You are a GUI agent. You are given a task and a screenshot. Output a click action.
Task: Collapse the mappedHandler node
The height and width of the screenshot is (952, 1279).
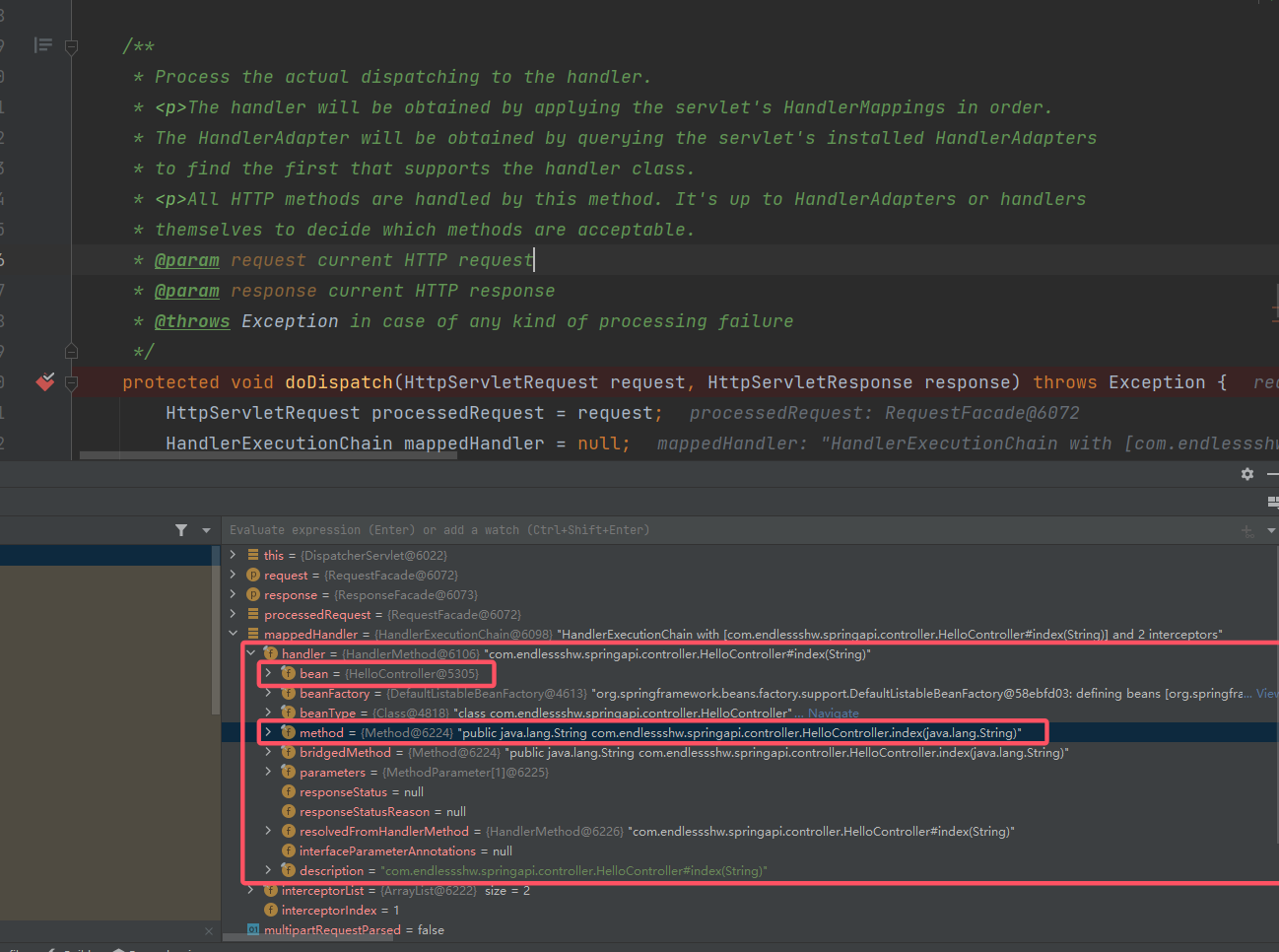point(233,634)
